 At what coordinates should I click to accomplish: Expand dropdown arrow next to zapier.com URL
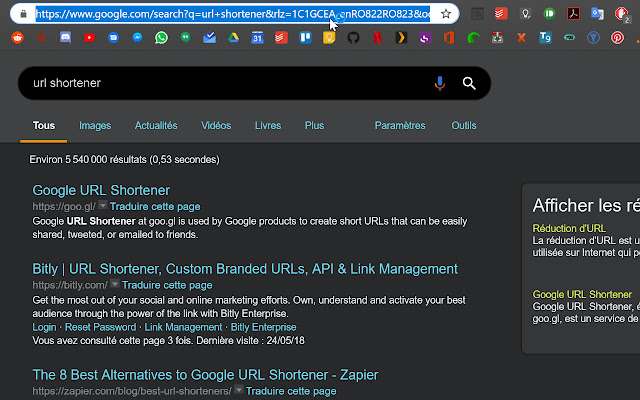pyautogui.click(x=239, y=389)
